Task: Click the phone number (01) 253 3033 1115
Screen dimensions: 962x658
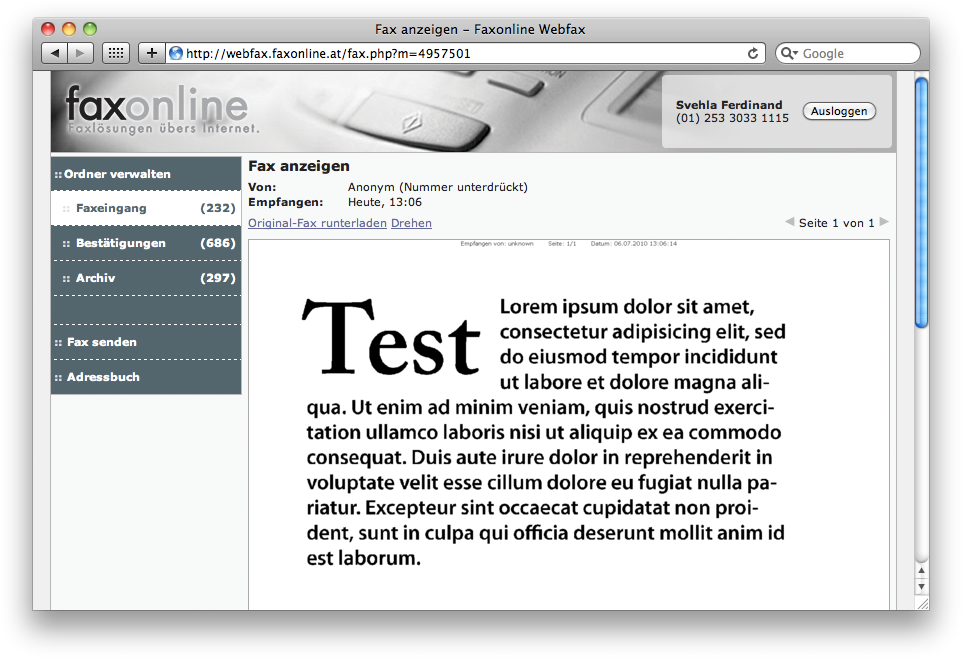Action: (732, 118)
